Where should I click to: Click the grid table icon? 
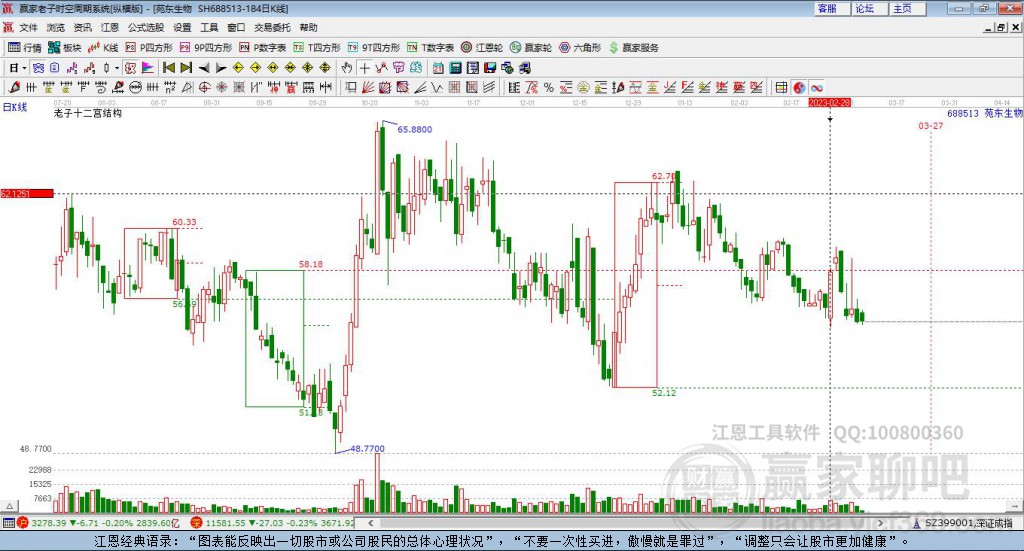(x=782, y=87)
